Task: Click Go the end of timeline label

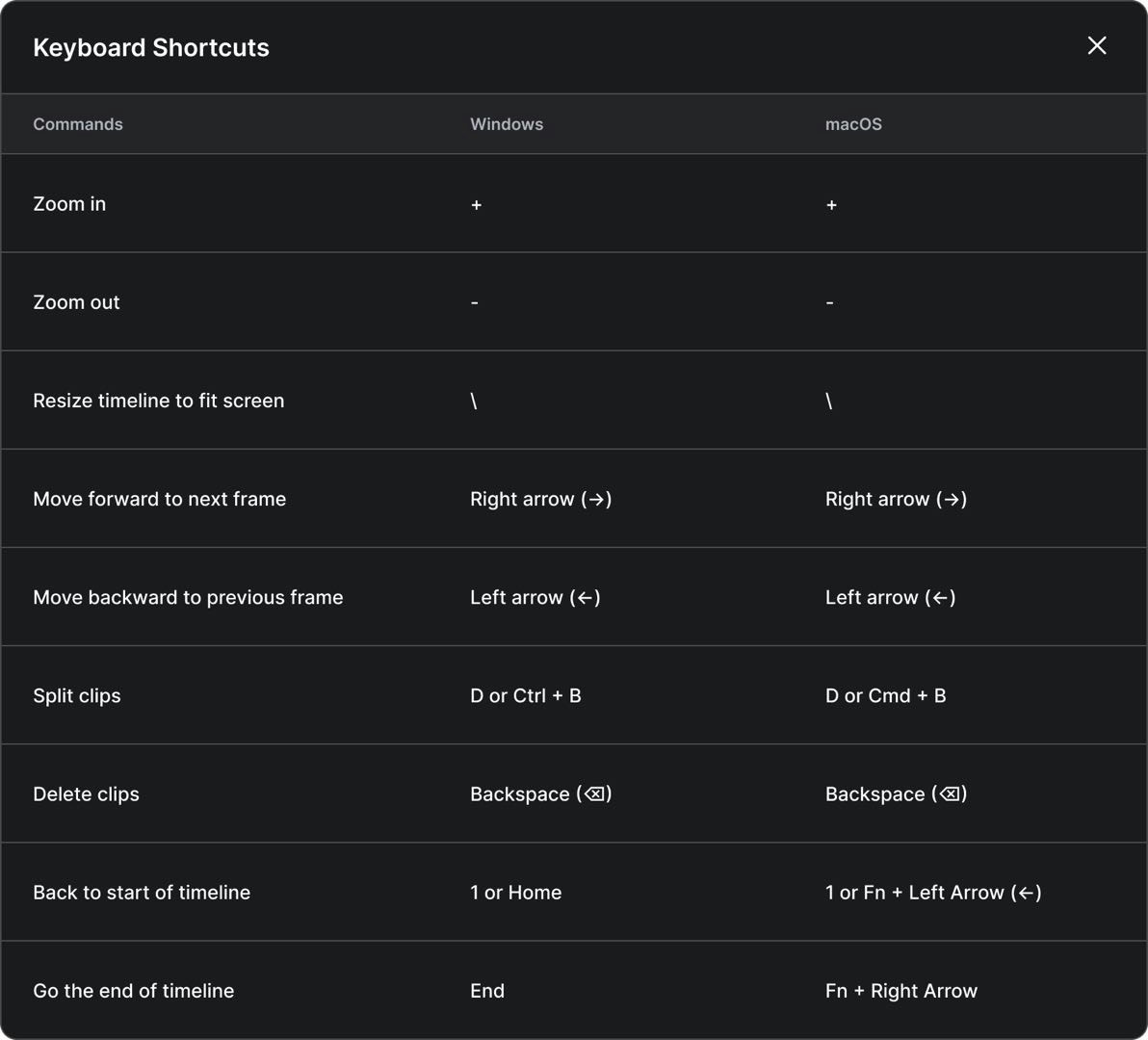Action: click(134, 991)
